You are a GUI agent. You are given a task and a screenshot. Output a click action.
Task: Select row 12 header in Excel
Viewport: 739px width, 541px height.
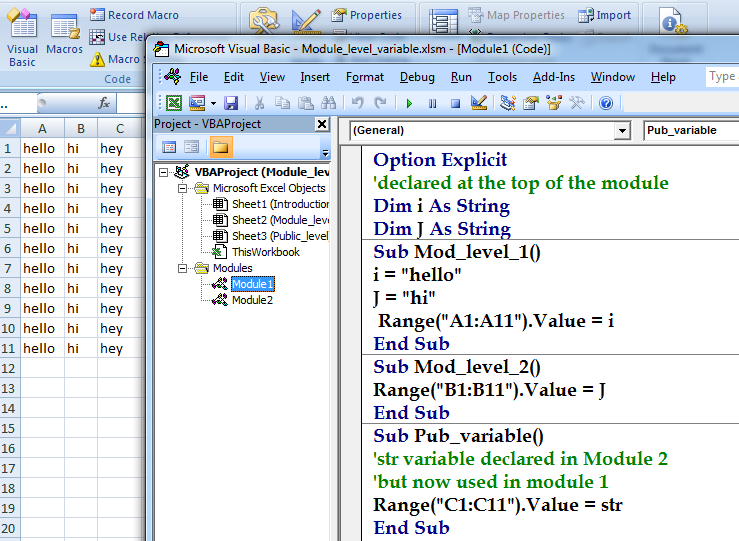click(x=8, y=369)
